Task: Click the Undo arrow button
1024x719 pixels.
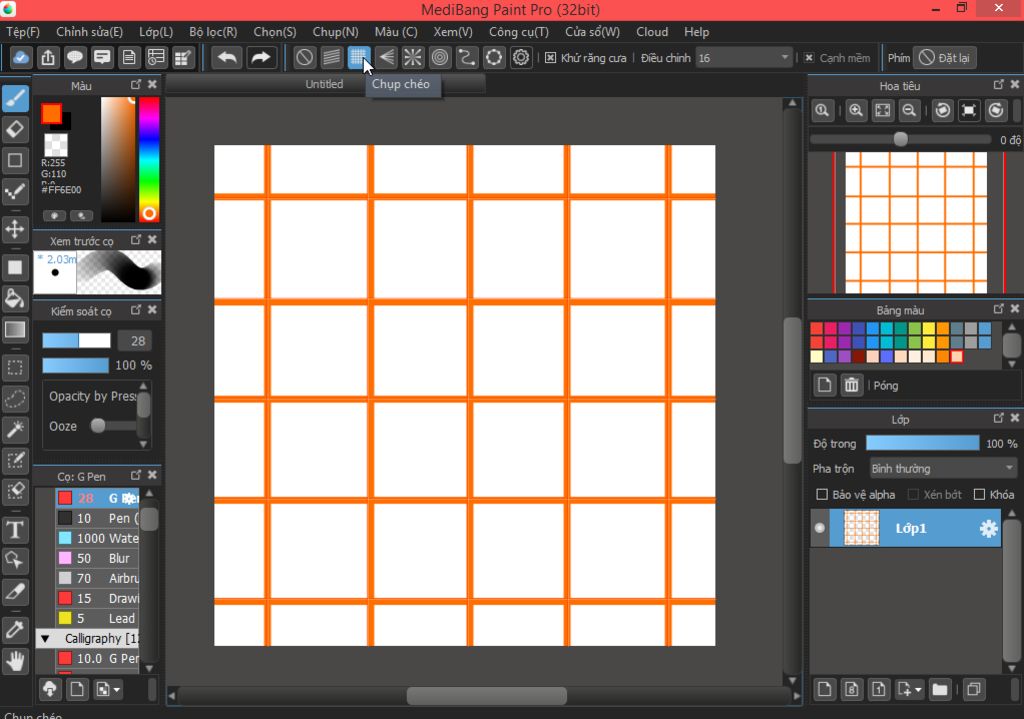Action: (x=227, y=57)
